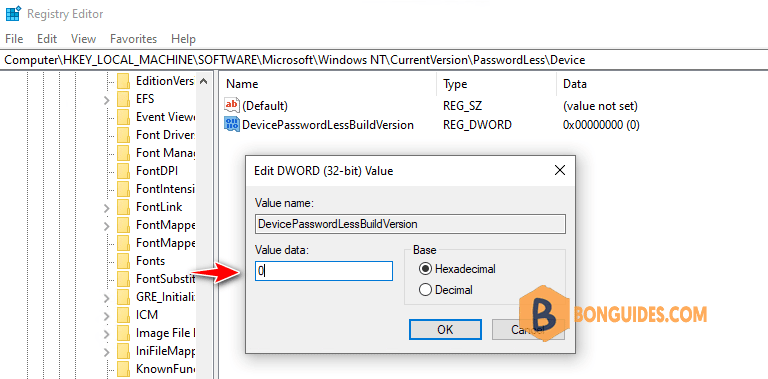Open the Edit menu

click(x=47, y=39)
